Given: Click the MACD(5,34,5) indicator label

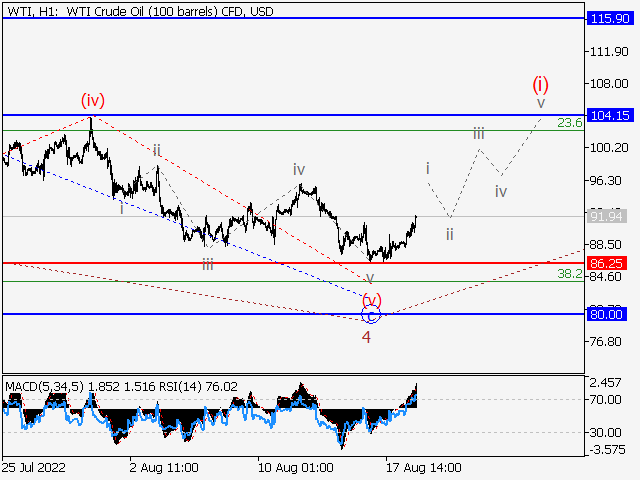Looking at the screenshot, I should [x=44, y=386].
